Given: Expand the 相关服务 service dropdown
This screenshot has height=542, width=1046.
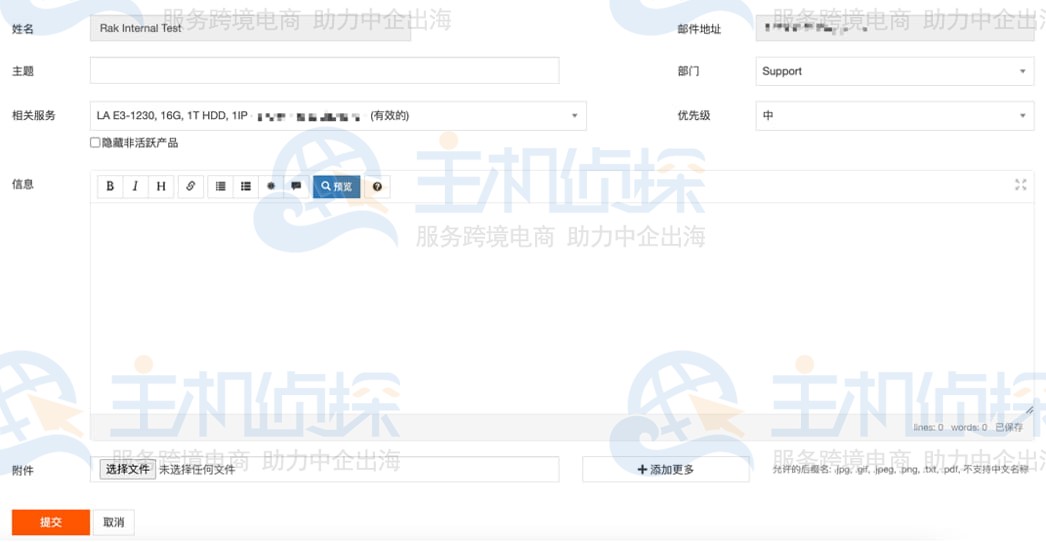Looking at the screenshot, I should tap(338, 116).
